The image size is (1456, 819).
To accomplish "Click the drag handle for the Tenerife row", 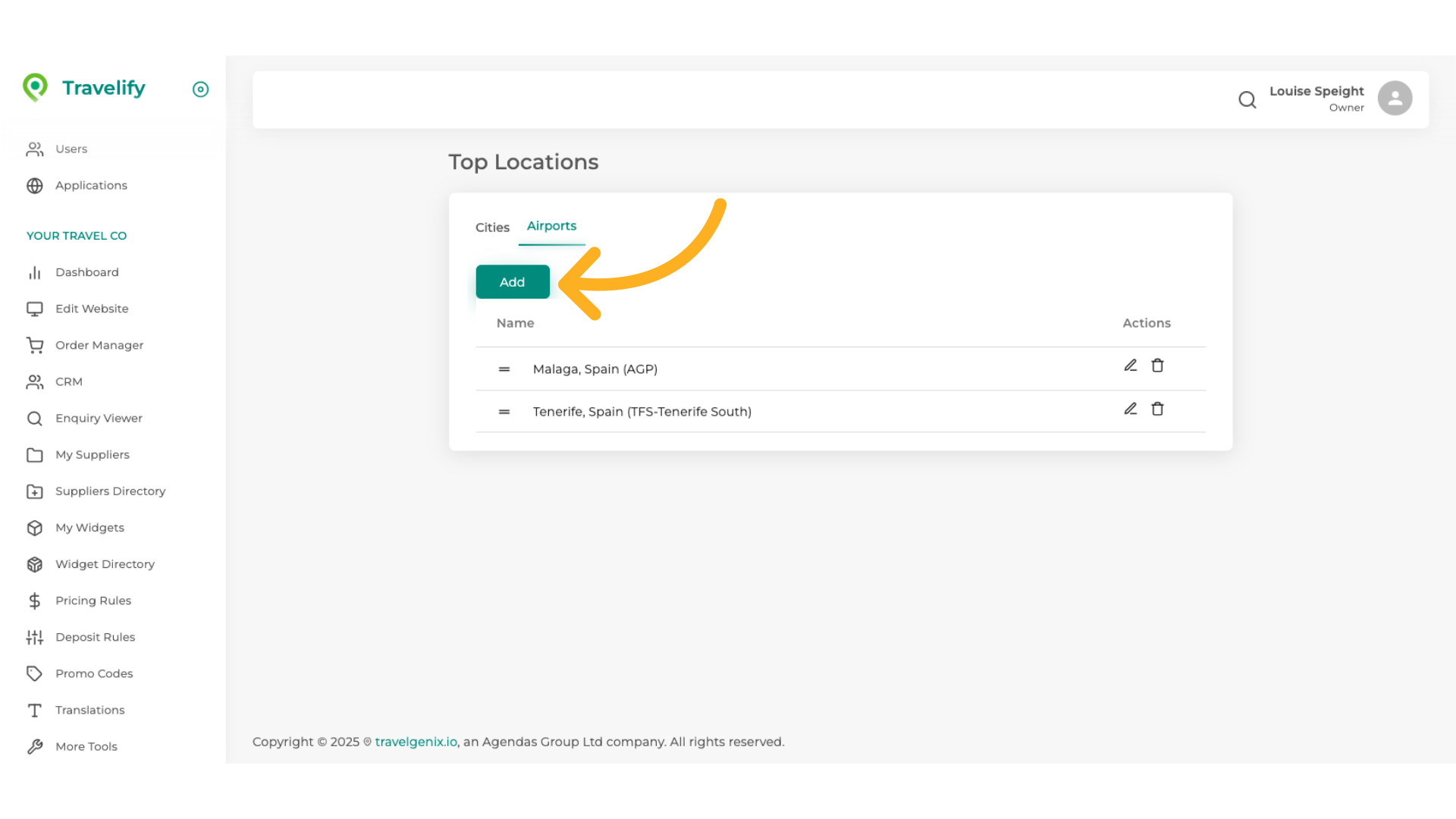I will coord(504,412).
